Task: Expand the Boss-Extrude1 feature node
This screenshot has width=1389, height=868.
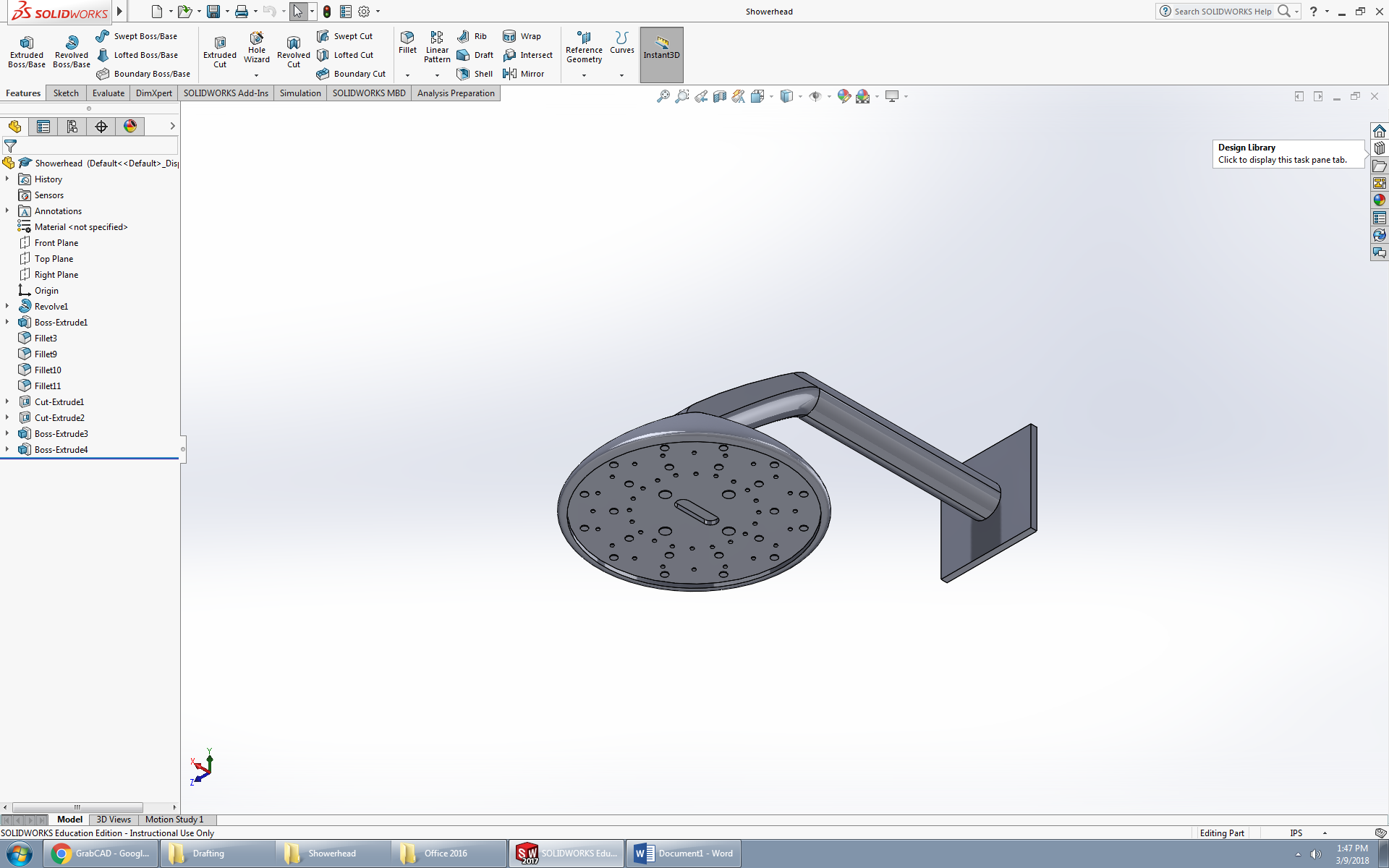Action: 7,322
